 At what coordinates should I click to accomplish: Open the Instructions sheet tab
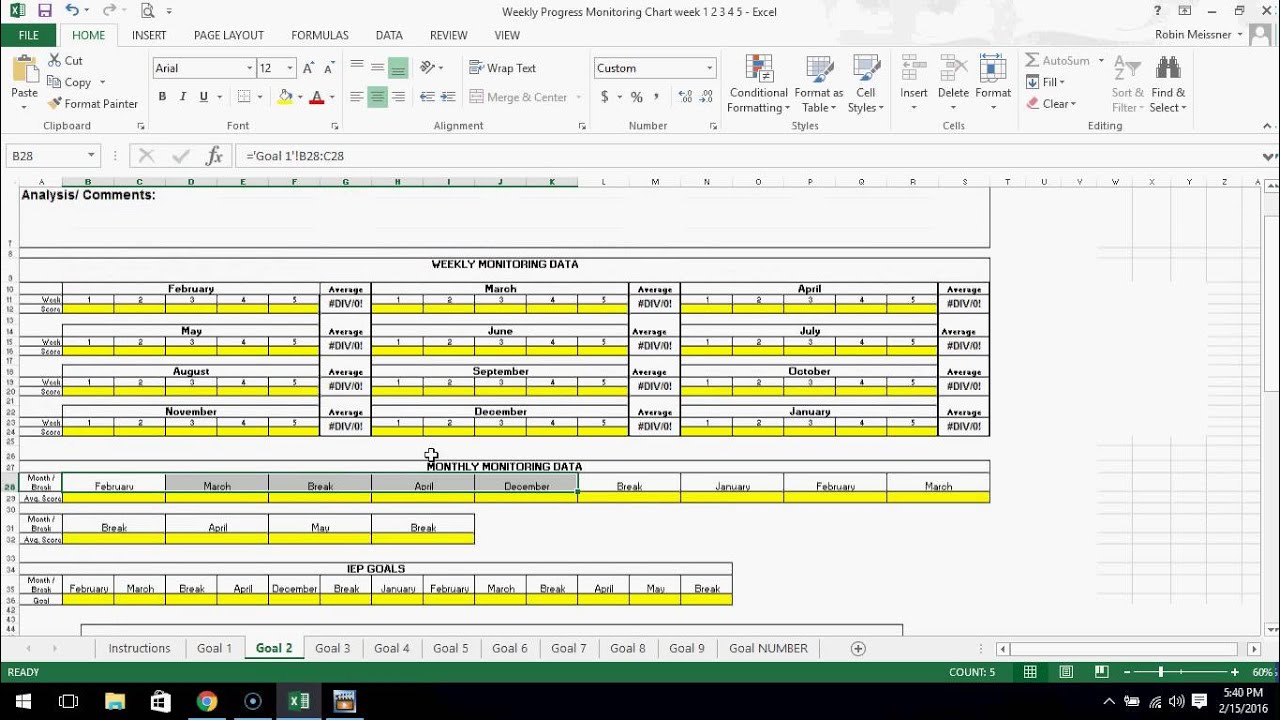(139, 648)
